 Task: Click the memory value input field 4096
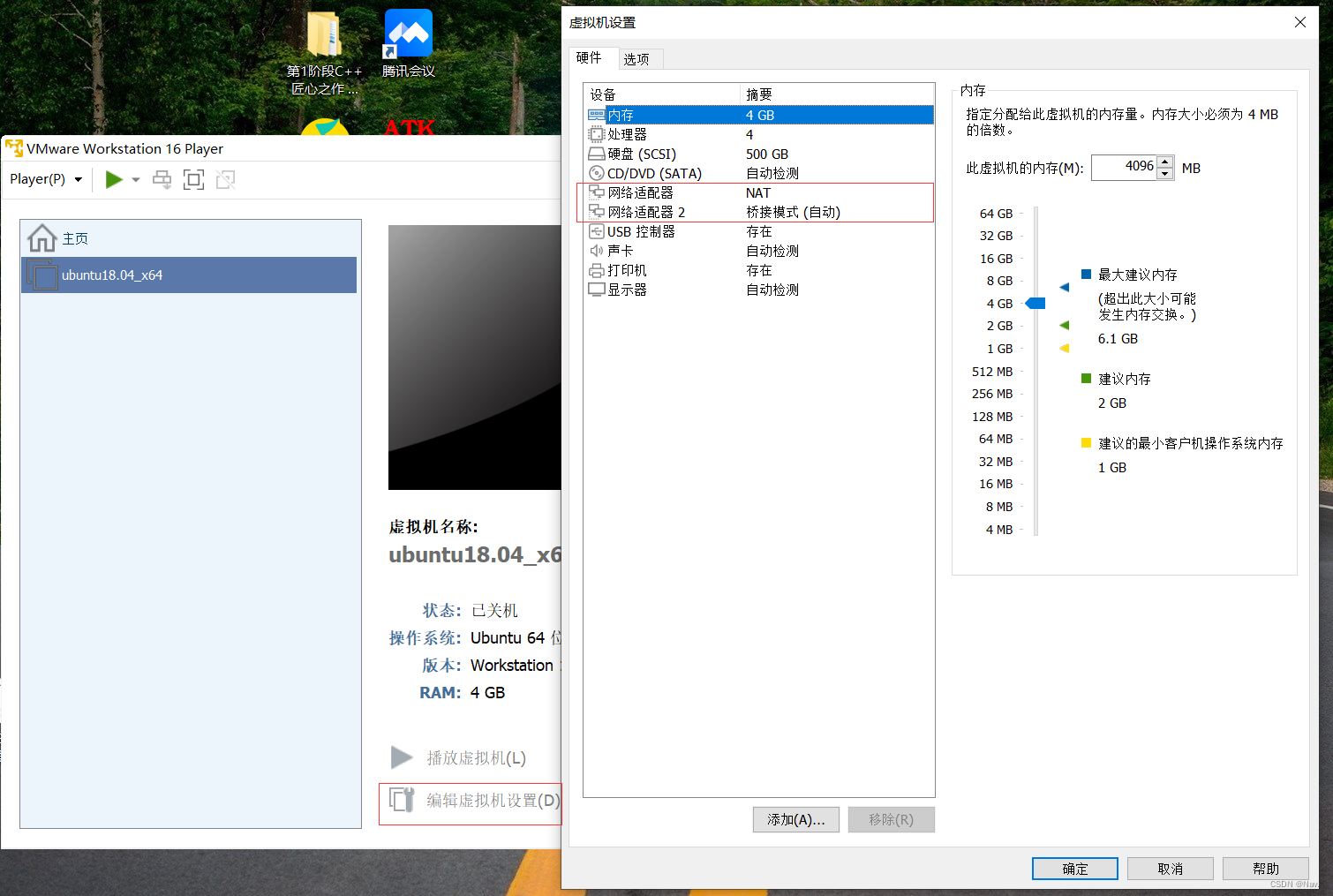(x=1125, y=167)
